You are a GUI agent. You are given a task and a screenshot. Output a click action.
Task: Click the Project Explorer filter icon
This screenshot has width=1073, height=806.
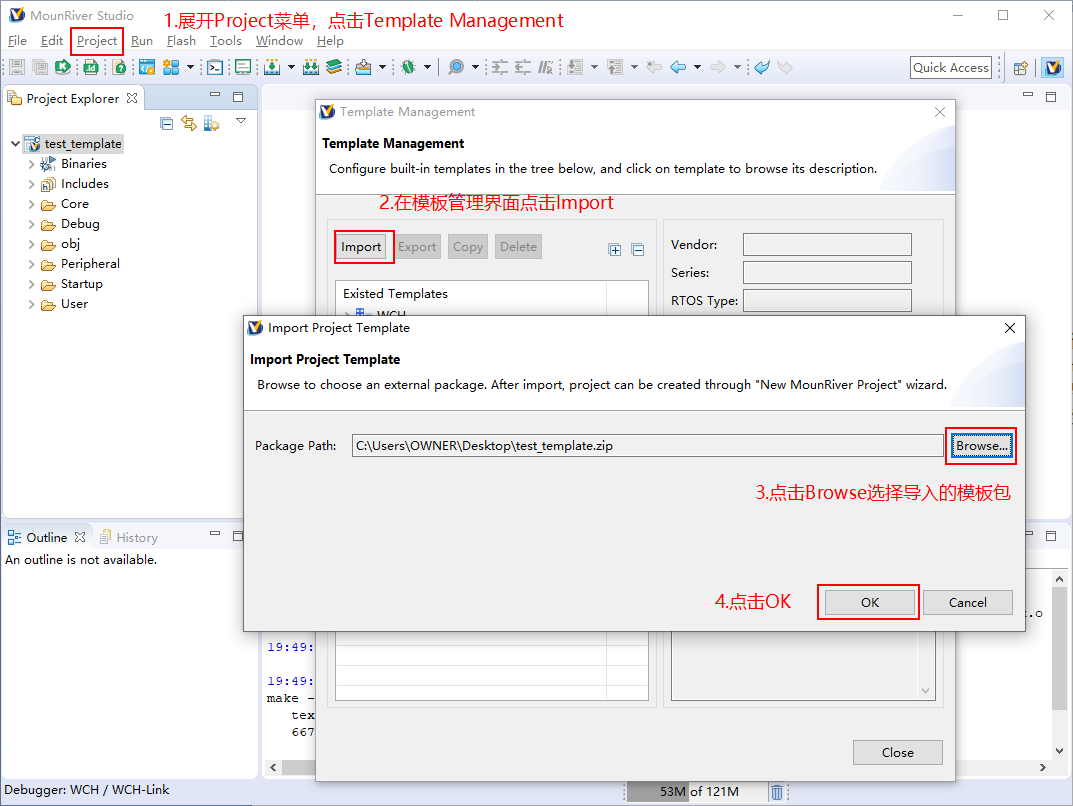pyautogui.click(x=211, y=123)
